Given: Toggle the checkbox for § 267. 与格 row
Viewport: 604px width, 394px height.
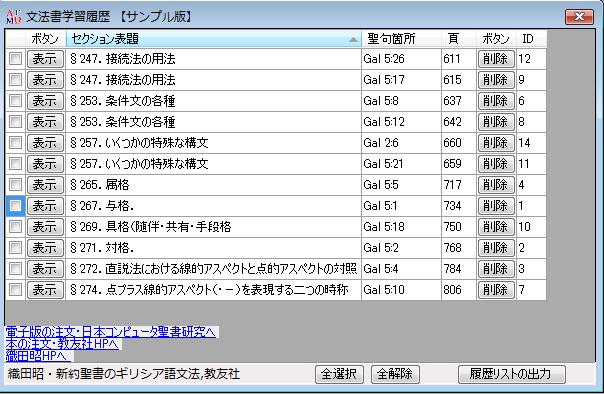Looking at the screenshot, I should (x=15, y=206).
